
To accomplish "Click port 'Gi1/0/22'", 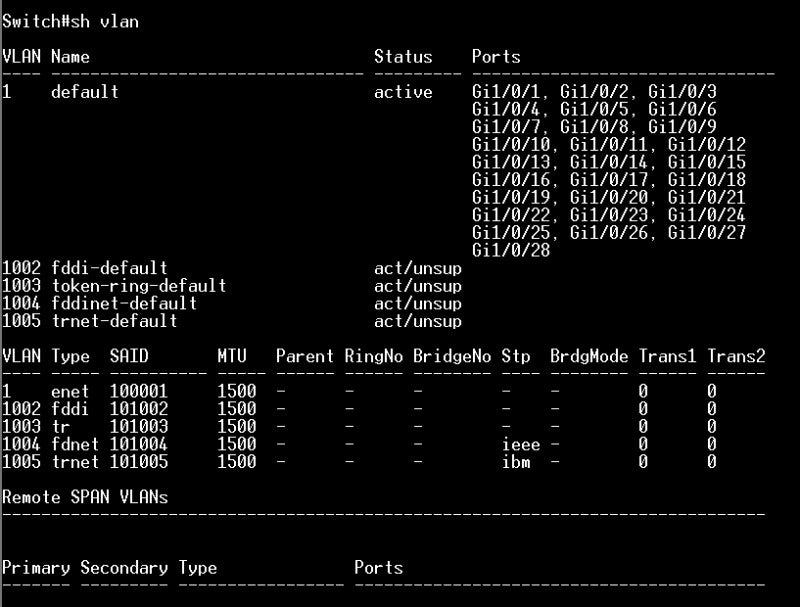I will click(x=511, y=215).
